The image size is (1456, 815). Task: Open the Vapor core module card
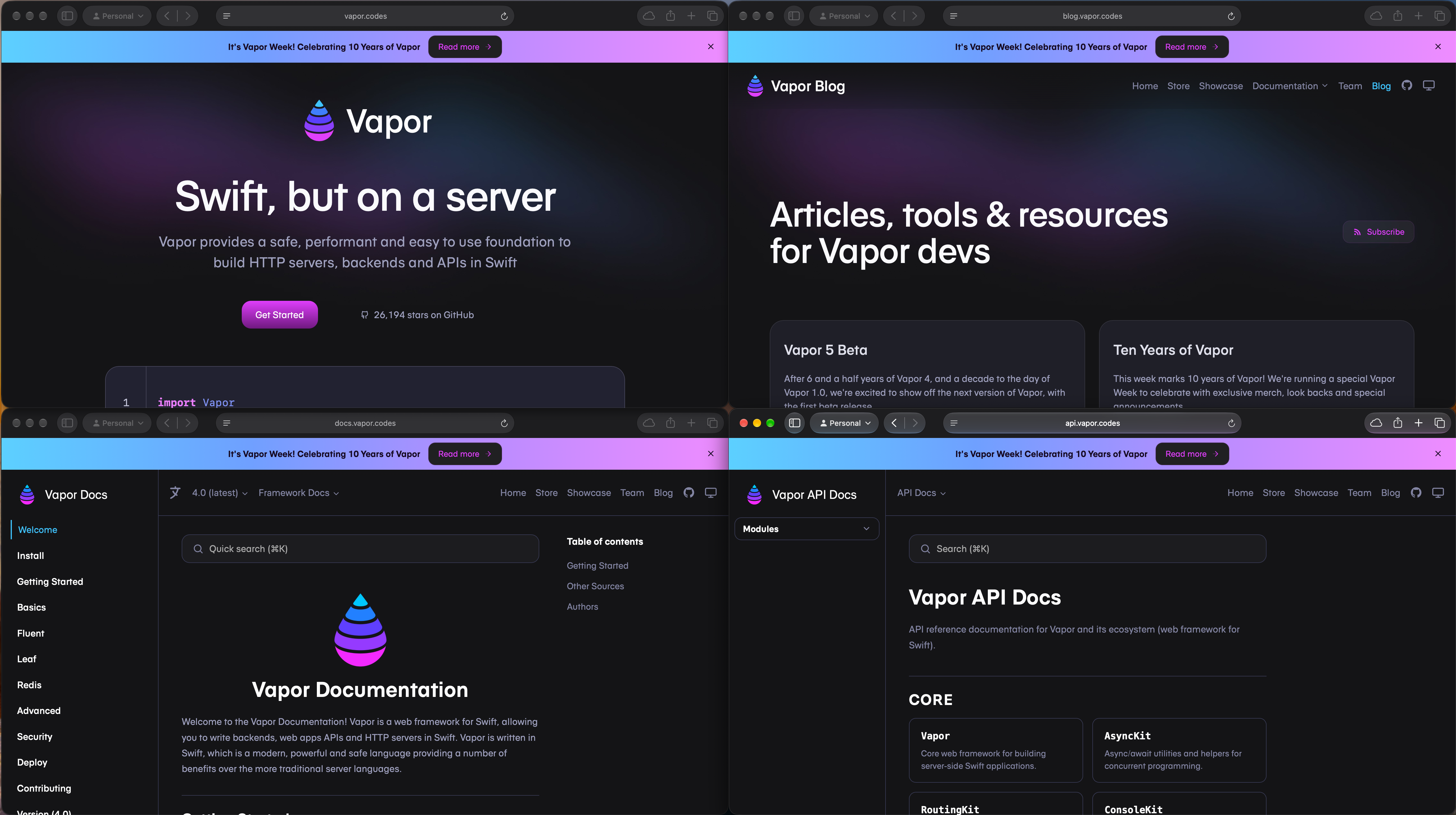(x=996, y=750)
